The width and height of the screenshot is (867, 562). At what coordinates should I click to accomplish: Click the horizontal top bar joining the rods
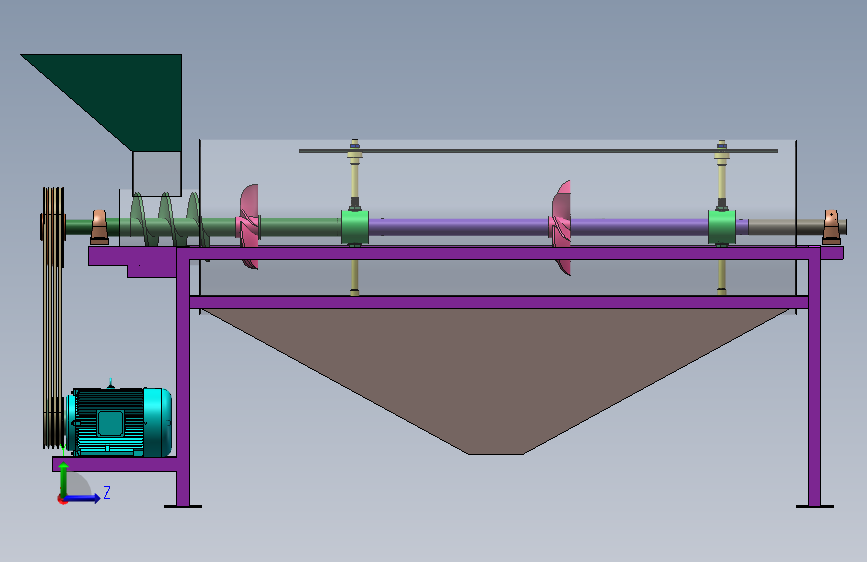[x=538, y=150]
